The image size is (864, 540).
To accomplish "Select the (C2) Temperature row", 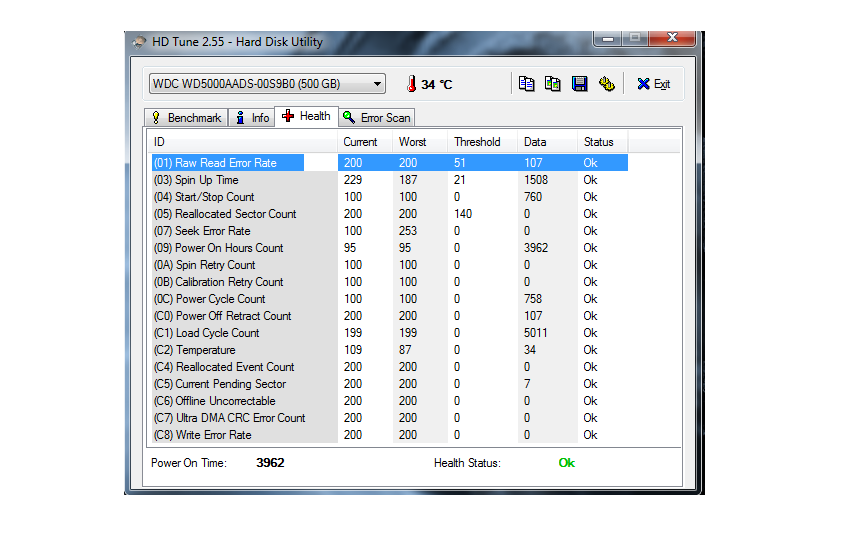I will click(390, 350).
